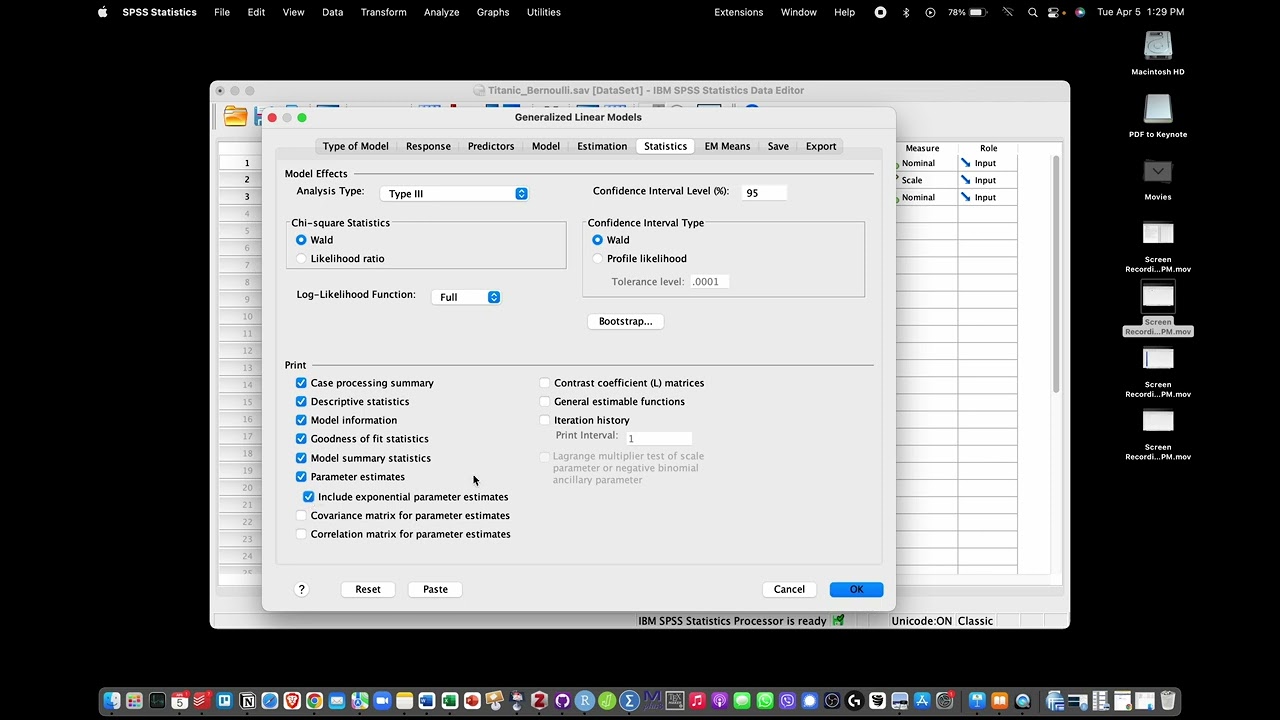This screenshot has height=720, width=1280.
Task: Edit the Confidence Interval Level field
Action: click(764, 193)
